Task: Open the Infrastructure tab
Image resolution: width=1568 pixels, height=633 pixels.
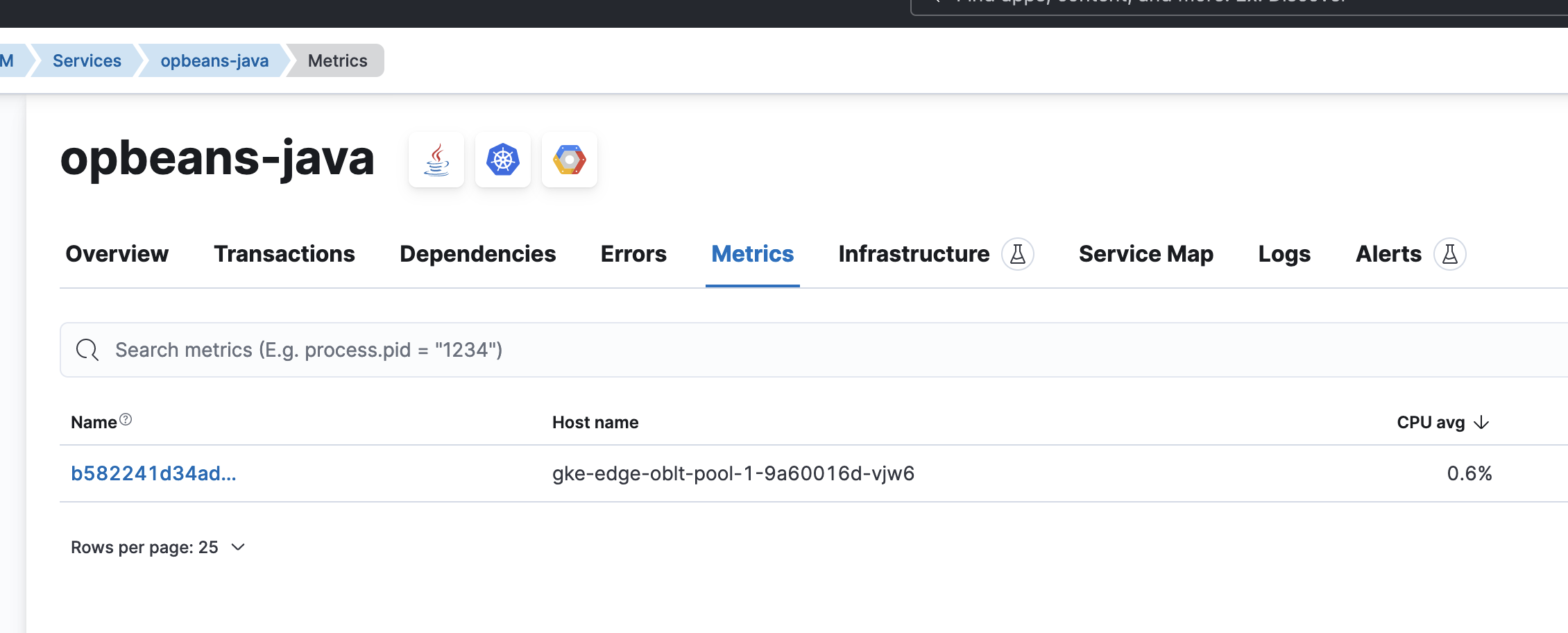Action: click(914, 254)
